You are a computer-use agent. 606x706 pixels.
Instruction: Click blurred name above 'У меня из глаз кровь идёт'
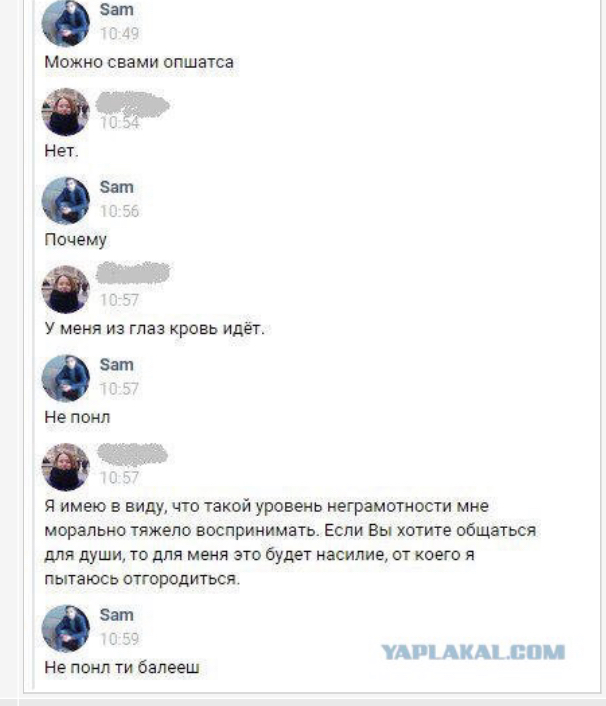pos(133,273)
